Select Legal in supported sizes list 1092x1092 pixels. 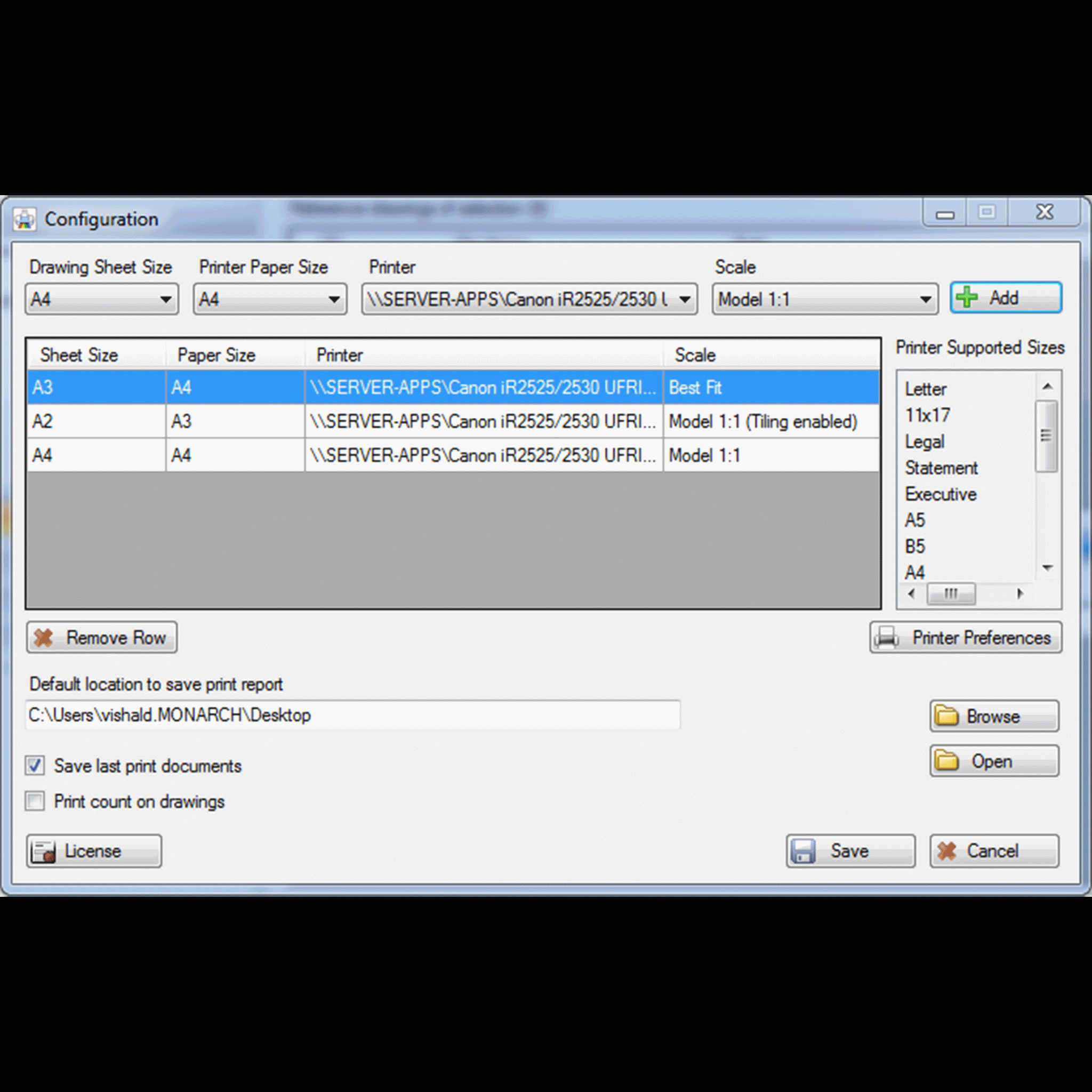pos(925,441)
